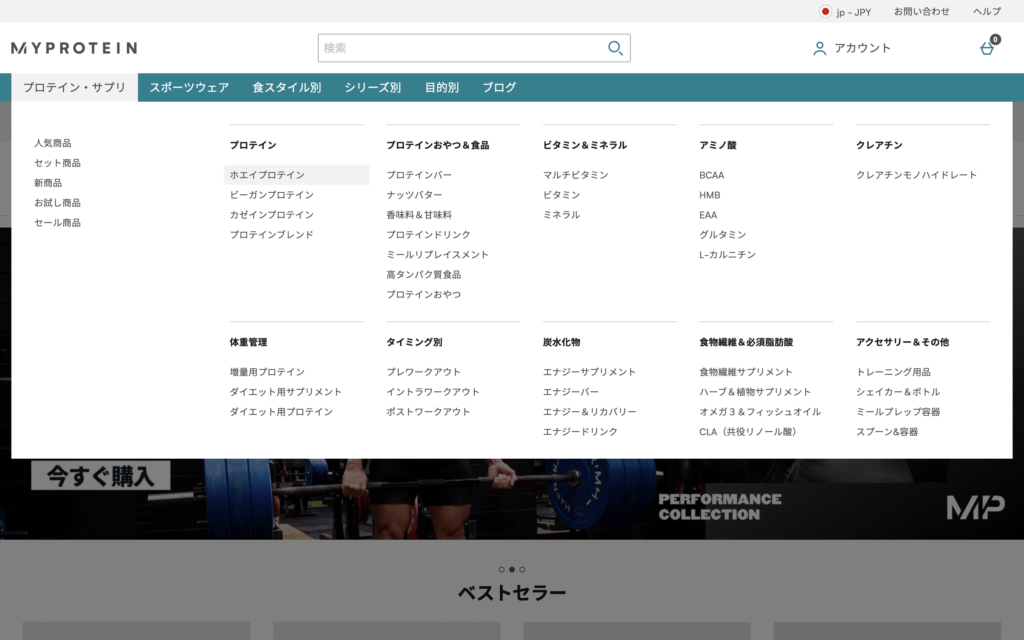Click the プロテインおやつ＆食品 heading
The image size is (1024, 640).
pyautogui.click(x=438, y=145)
